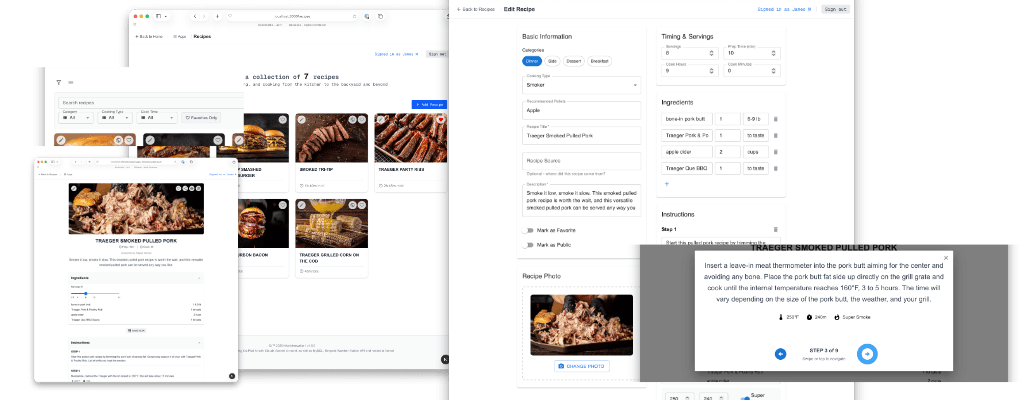
Task: Click the Search recipes input field
Action: click(x=150, y=103)
